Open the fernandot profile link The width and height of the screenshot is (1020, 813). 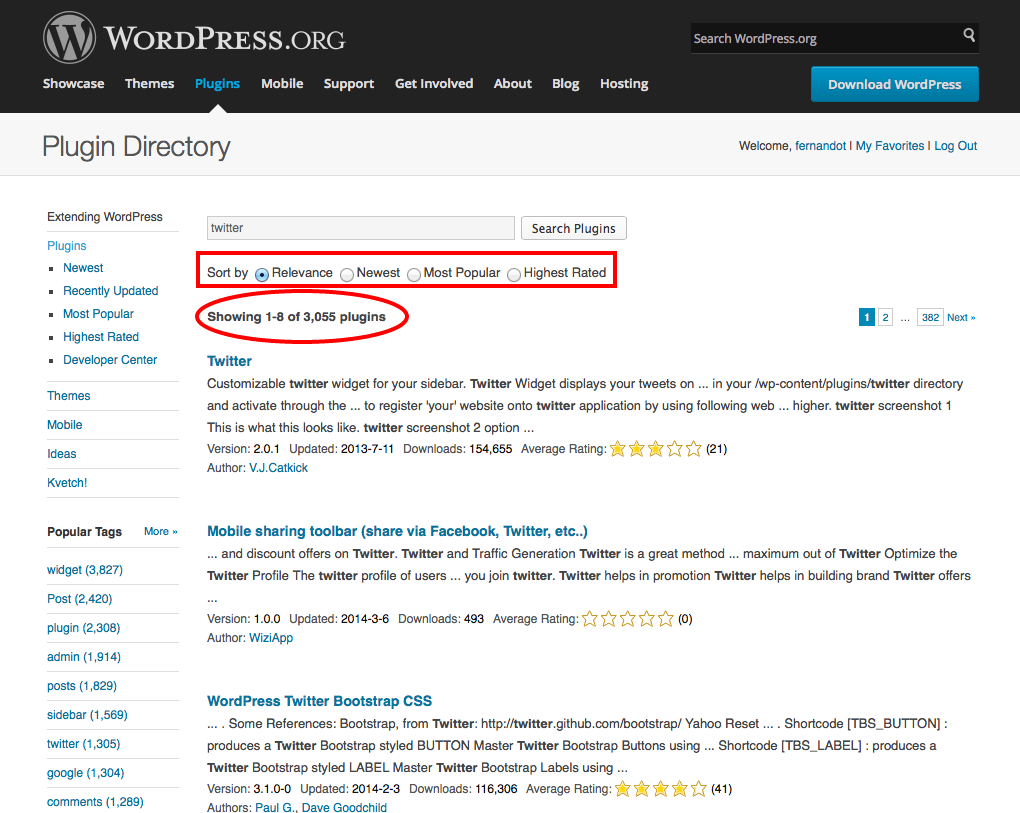[820, 146]
